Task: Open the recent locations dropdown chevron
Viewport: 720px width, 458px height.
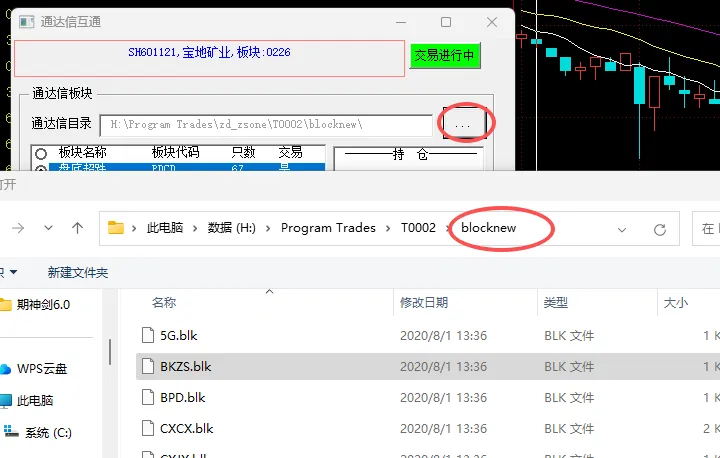Action: coord(48,228)
